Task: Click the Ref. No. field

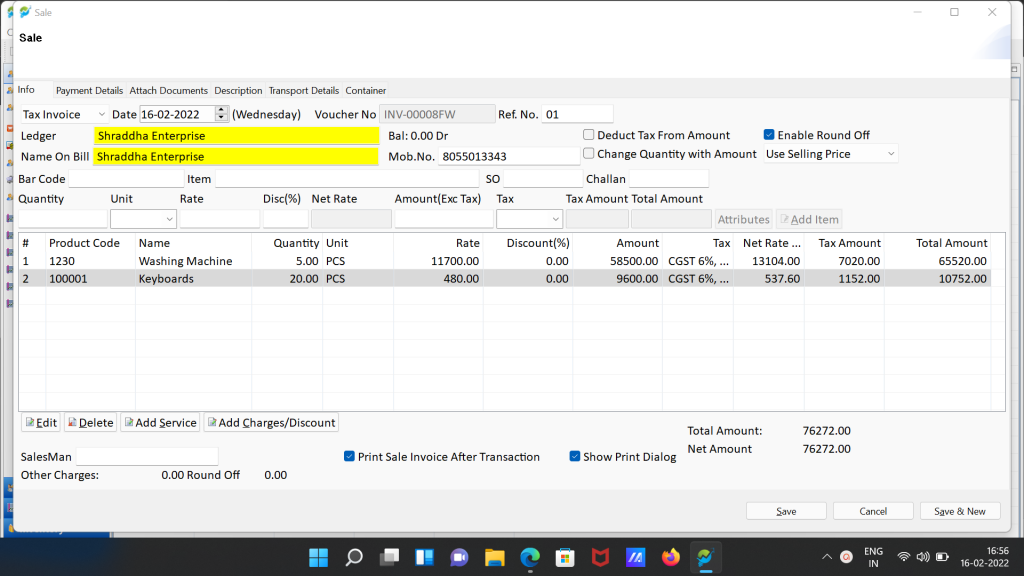Action: point(577,114)
